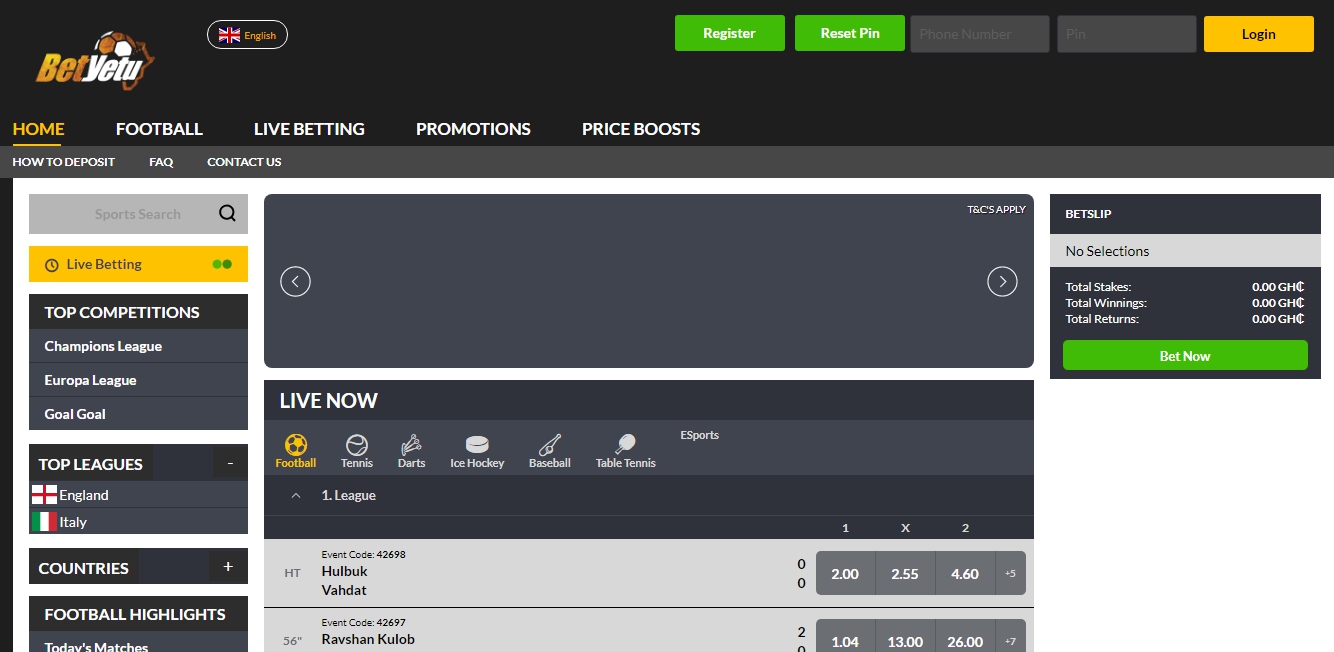This screenshot has height=652, width=1334.
Task: Click the Reset Pin button
Action: point(850,33)
